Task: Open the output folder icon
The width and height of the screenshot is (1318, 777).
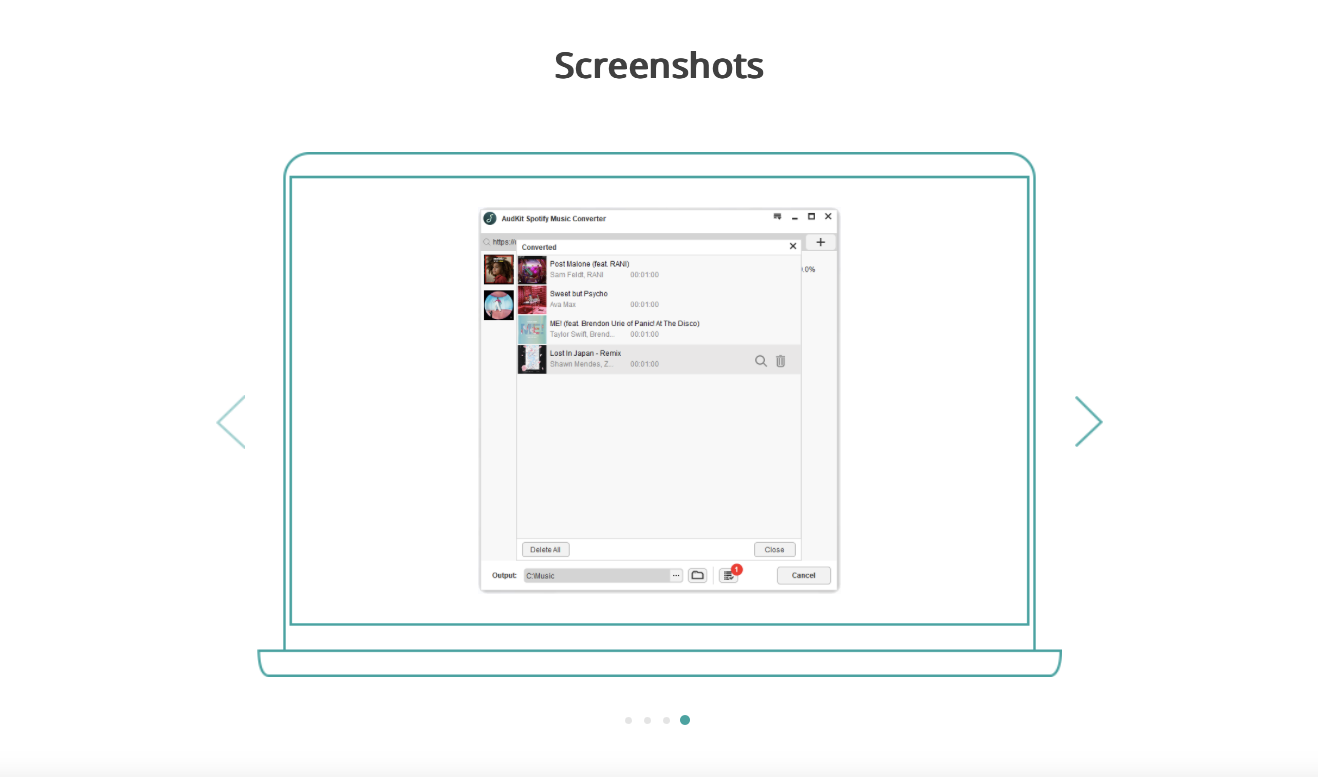Action: [698, 576]
